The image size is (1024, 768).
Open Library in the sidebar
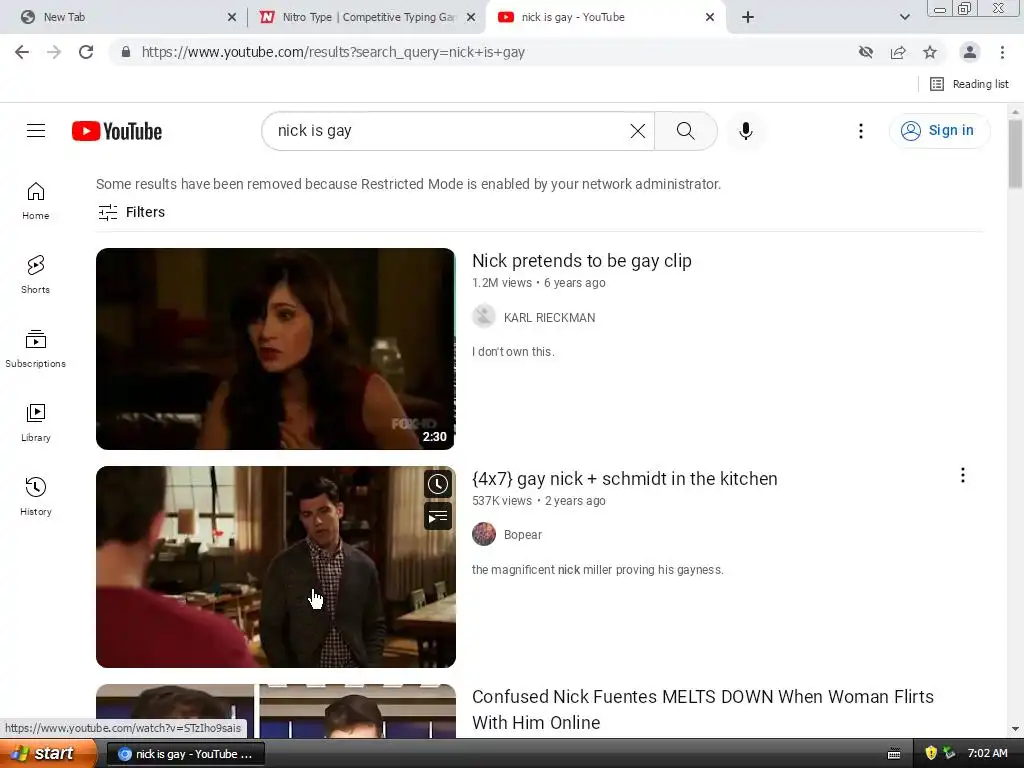click(36, 423)
